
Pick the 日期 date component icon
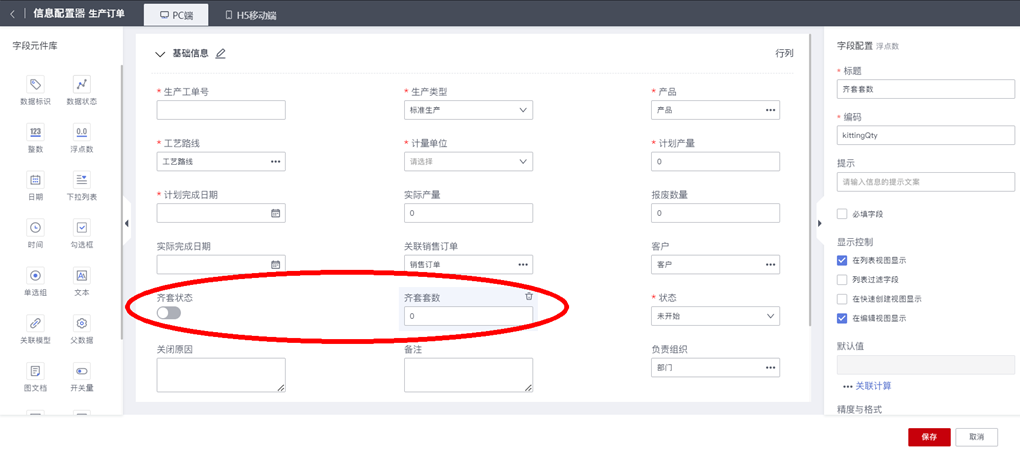click(x=35, y=180)
